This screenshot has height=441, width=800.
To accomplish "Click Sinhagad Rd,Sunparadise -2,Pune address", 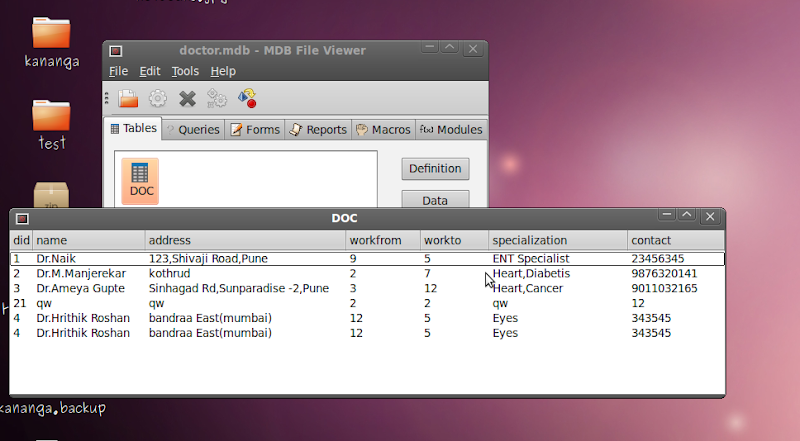I will [x=239, y=288].
